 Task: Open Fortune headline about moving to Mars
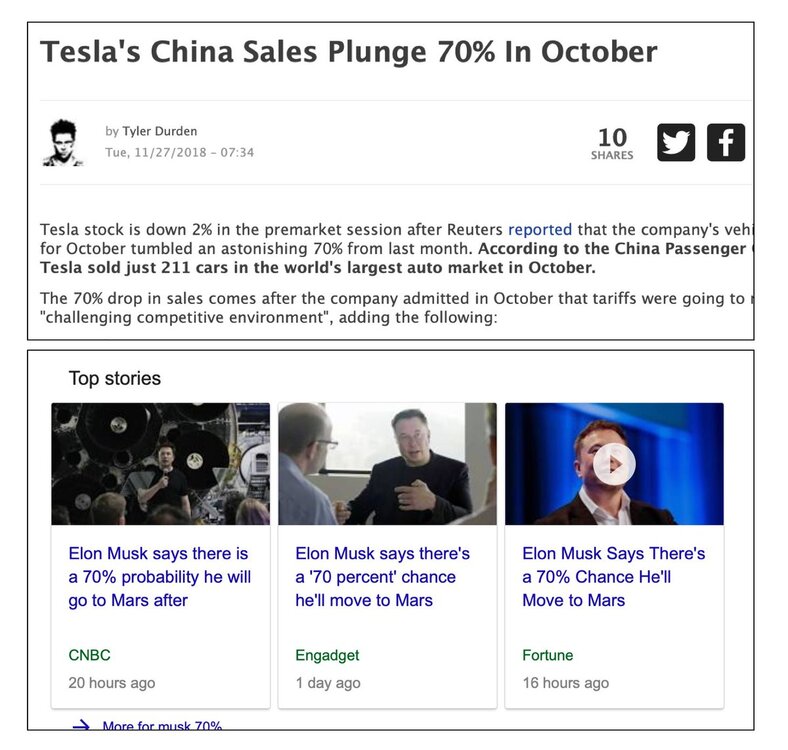tap(613, 577)
